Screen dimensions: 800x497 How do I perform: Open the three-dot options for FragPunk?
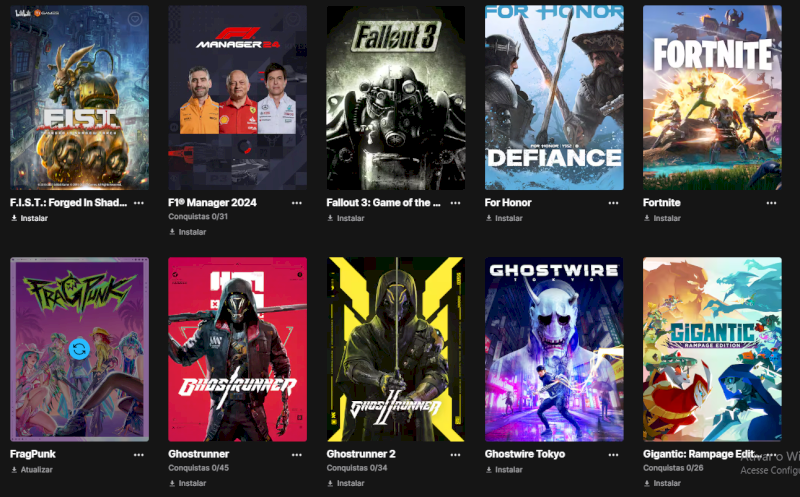[138, 455]
